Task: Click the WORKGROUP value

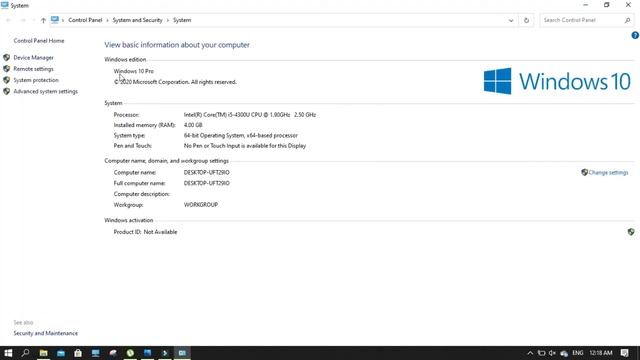Action: pos(201,205)
